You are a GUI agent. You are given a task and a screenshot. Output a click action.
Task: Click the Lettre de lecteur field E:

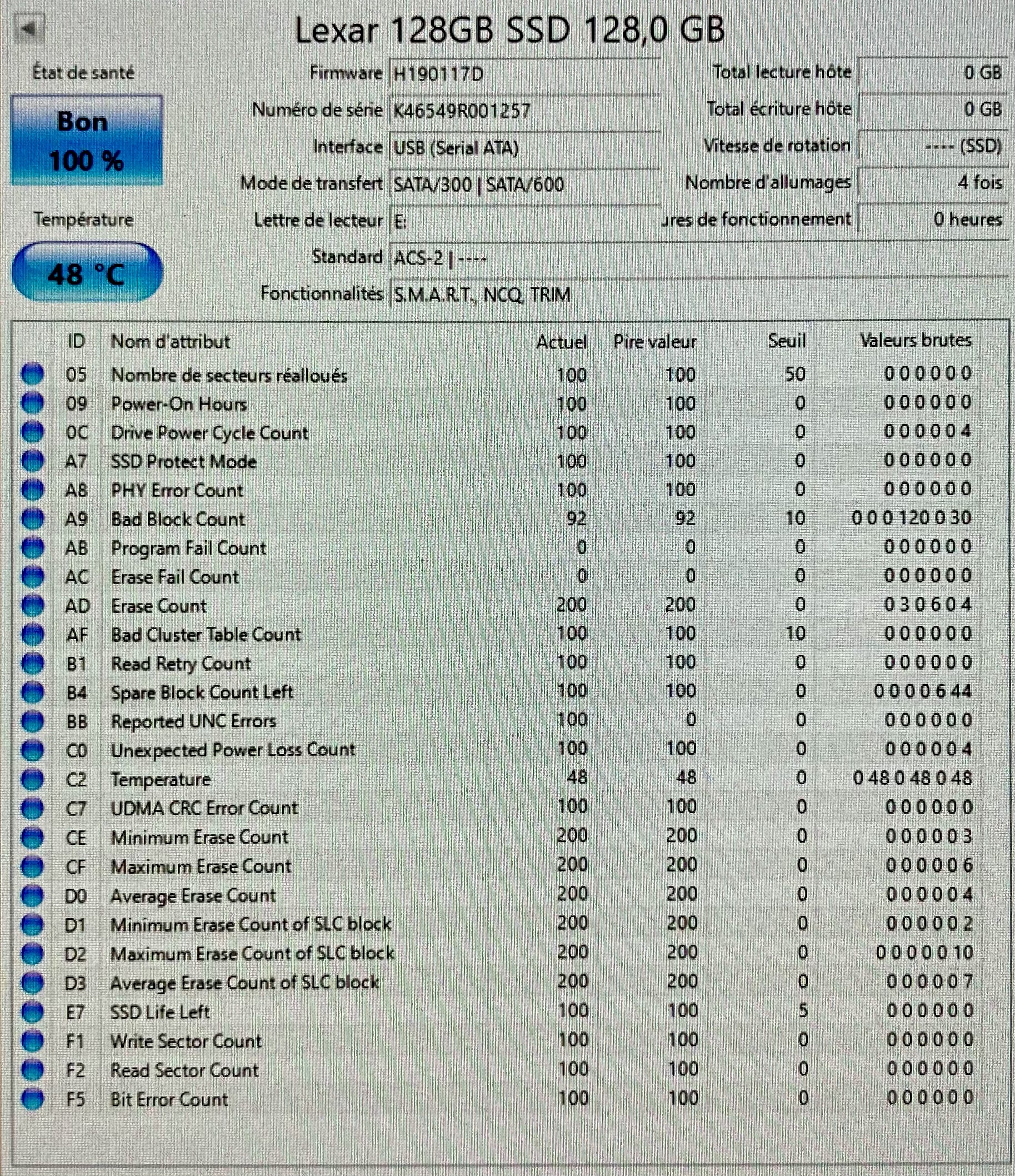click(x=525, y=221)
